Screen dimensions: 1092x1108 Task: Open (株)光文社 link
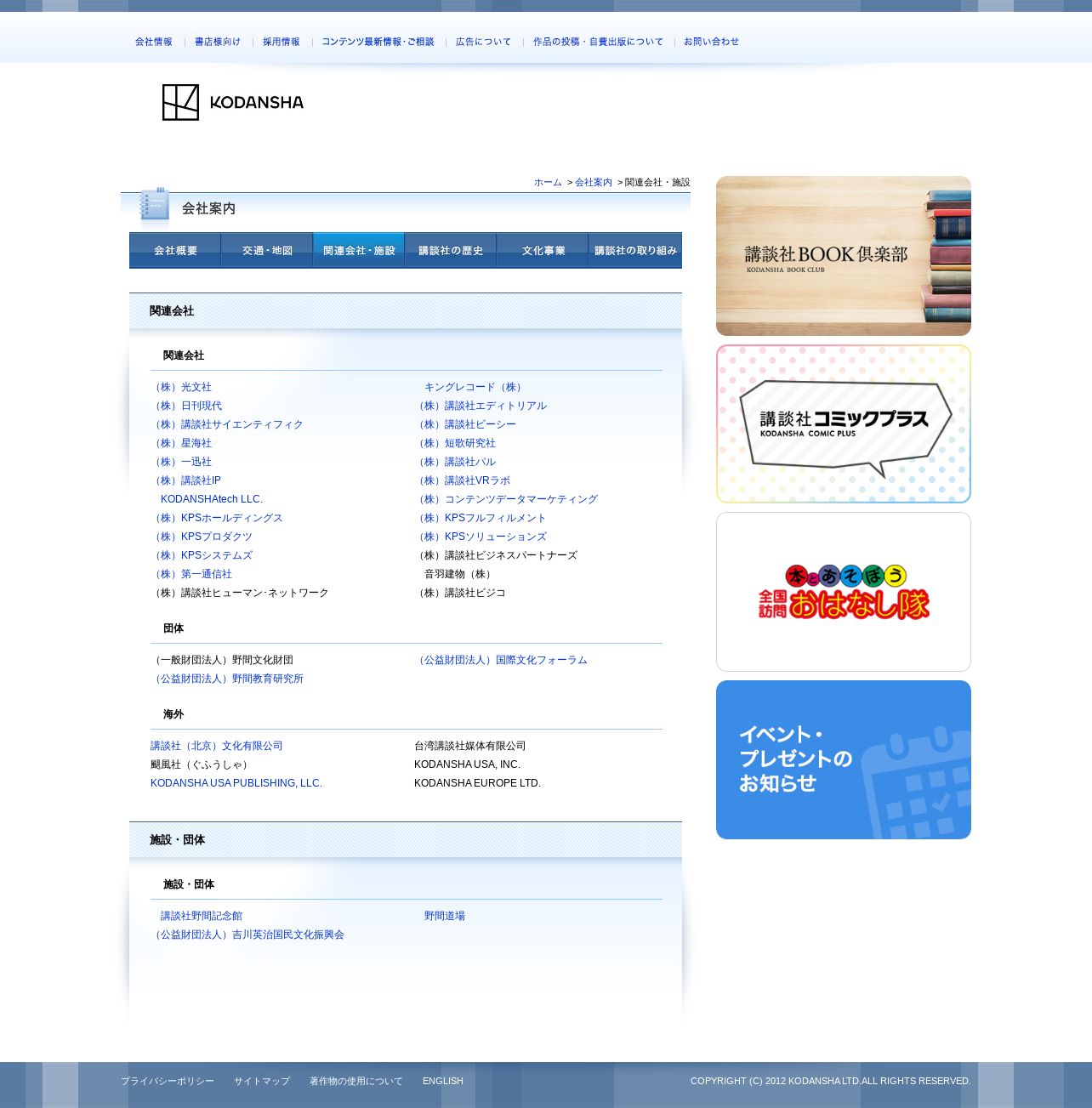click(181, 387)
